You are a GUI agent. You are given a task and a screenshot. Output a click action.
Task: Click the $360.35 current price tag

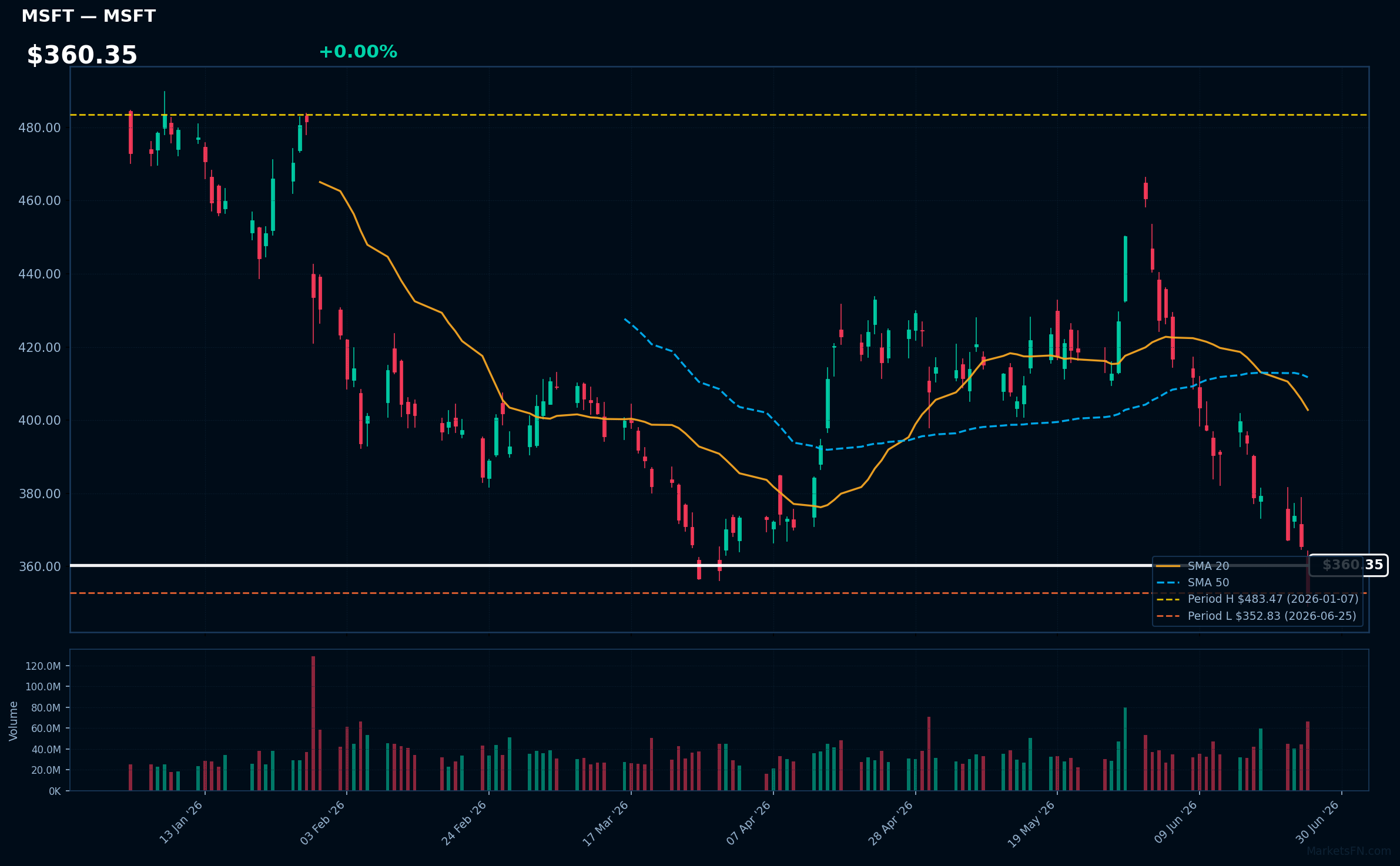1349,565
